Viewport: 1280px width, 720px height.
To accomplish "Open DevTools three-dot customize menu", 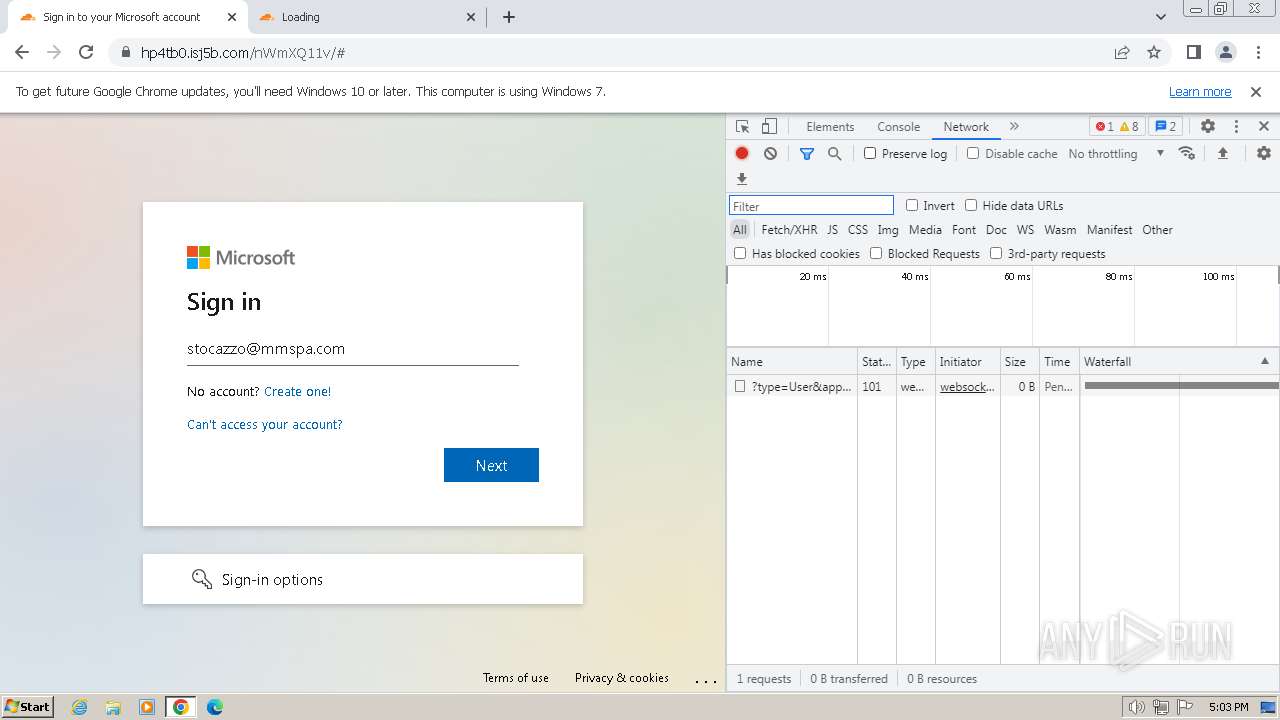I will click(1236, 127).
